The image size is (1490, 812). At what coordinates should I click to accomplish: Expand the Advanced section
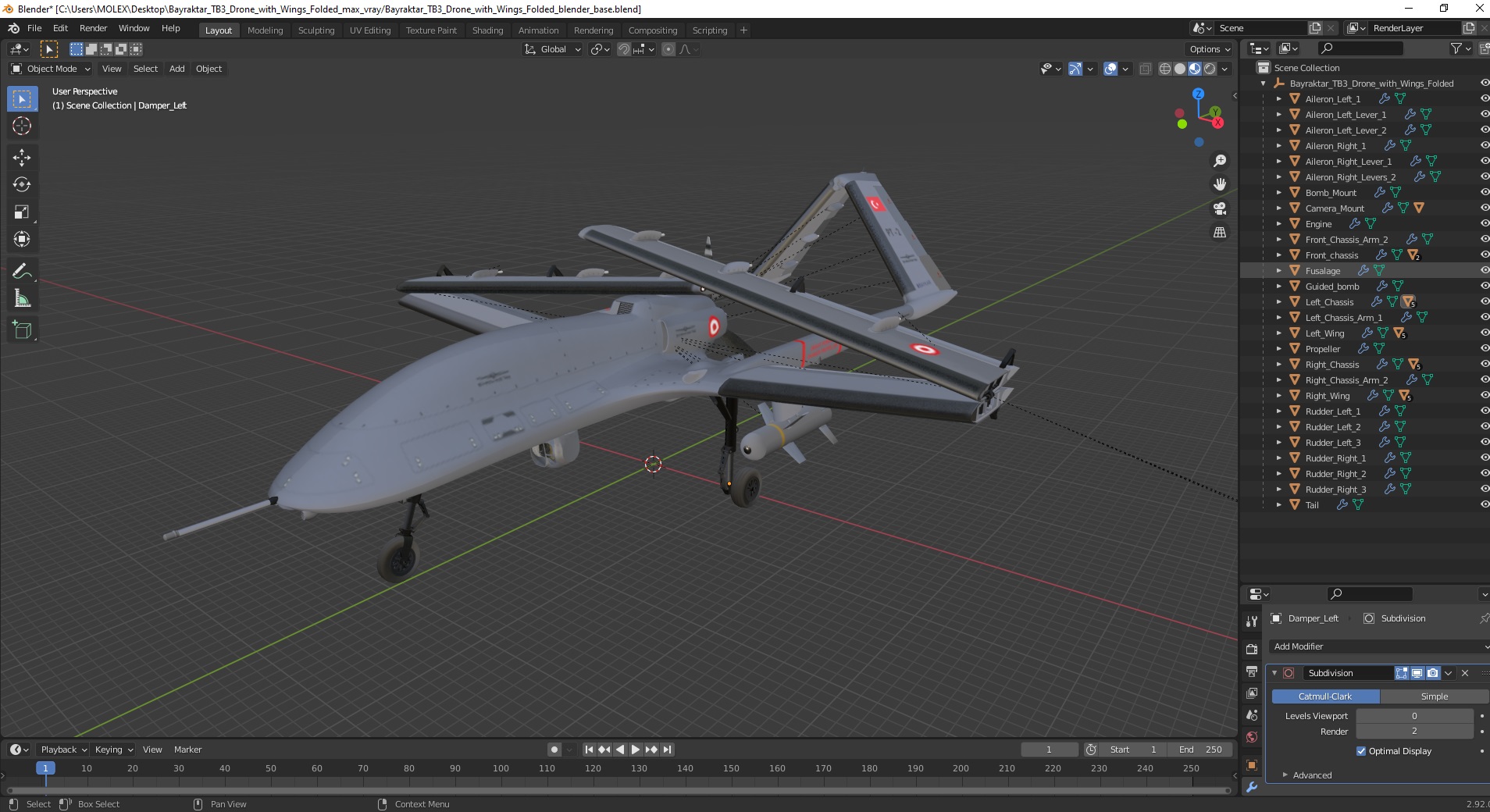[1312, 775]
